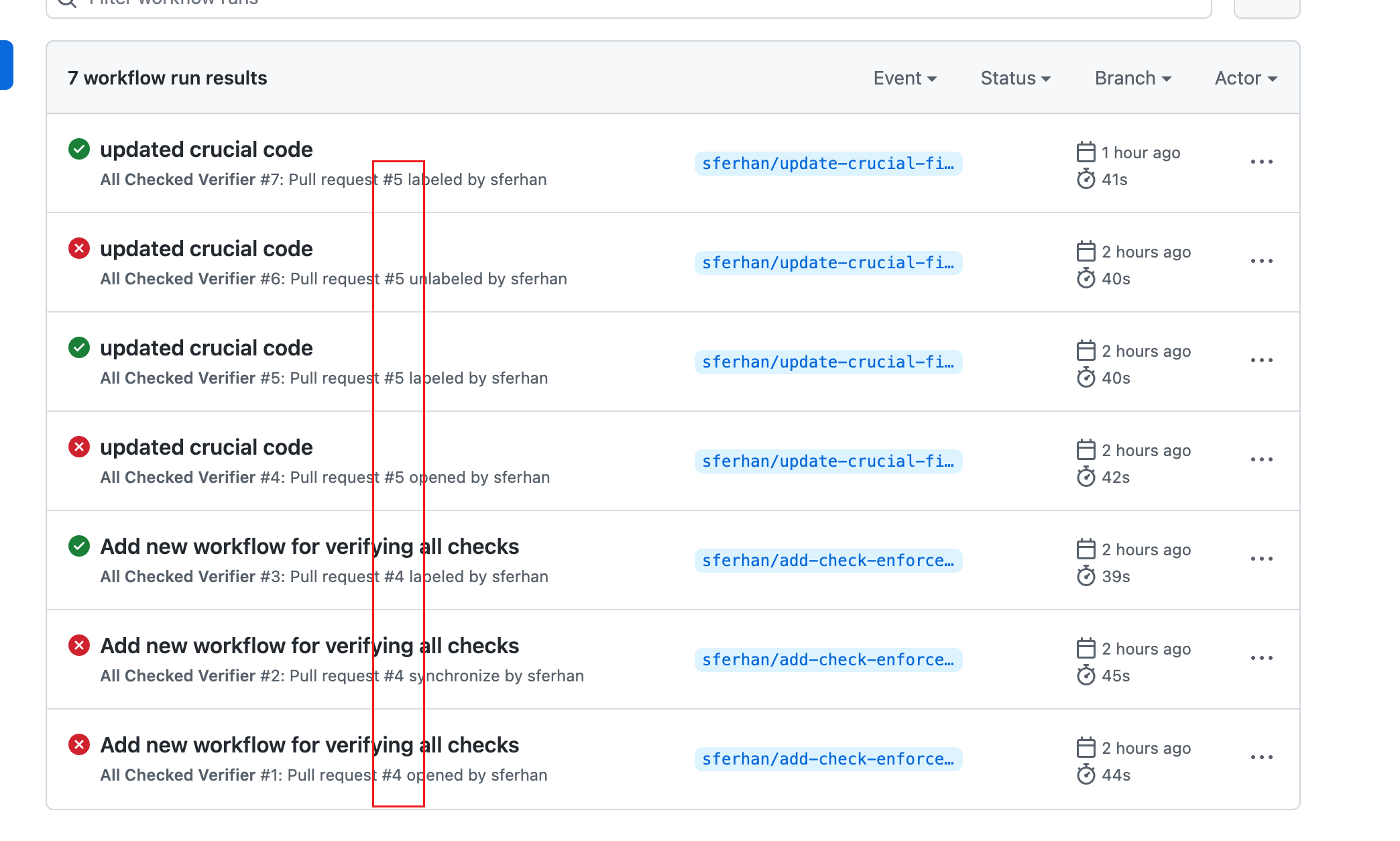Click '1 hour ago' timestamp
This screenshot has height=841, width=1400.
[1141, 153]
